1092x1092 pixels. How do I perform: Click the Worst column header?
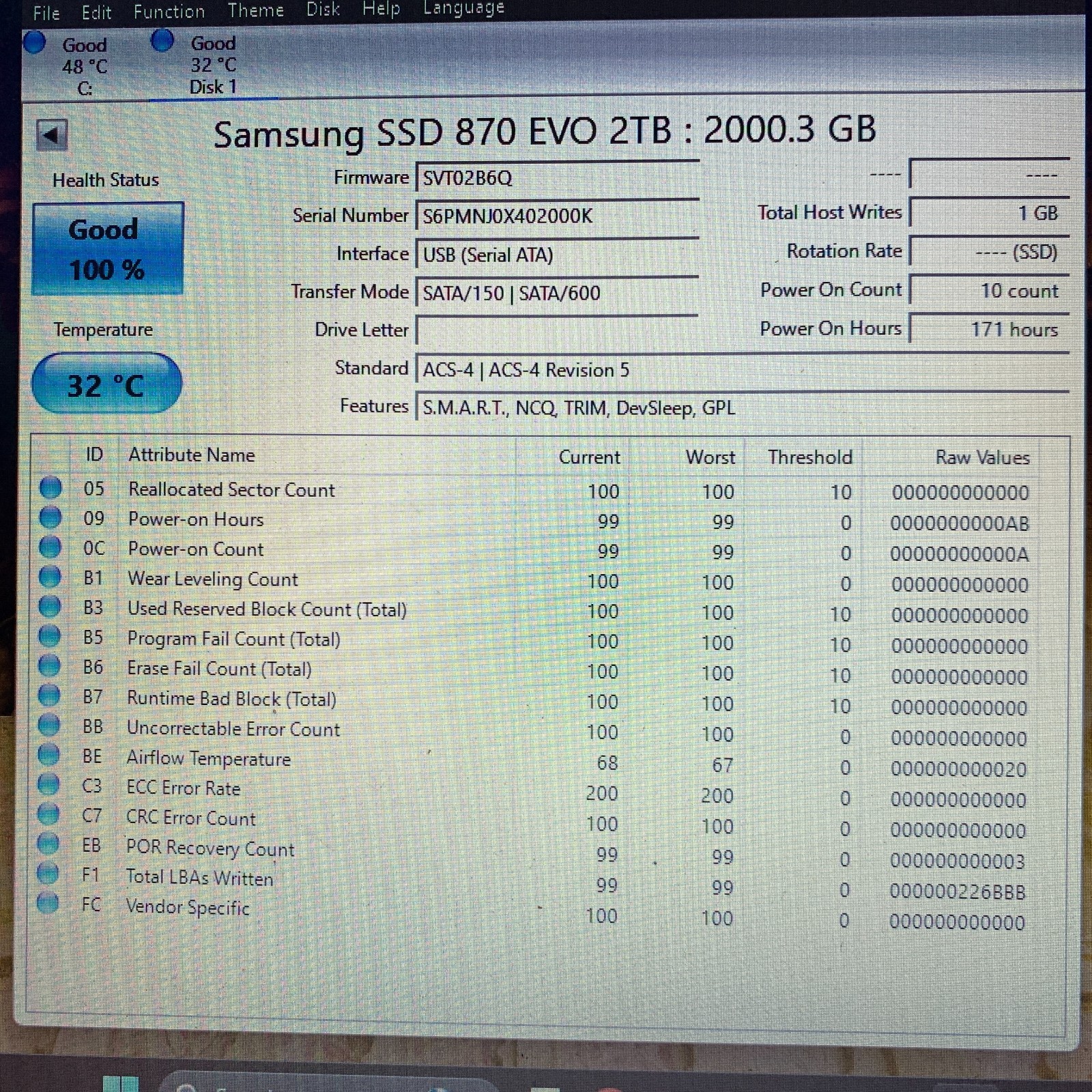pyautogui.click(x=710, y=457)
